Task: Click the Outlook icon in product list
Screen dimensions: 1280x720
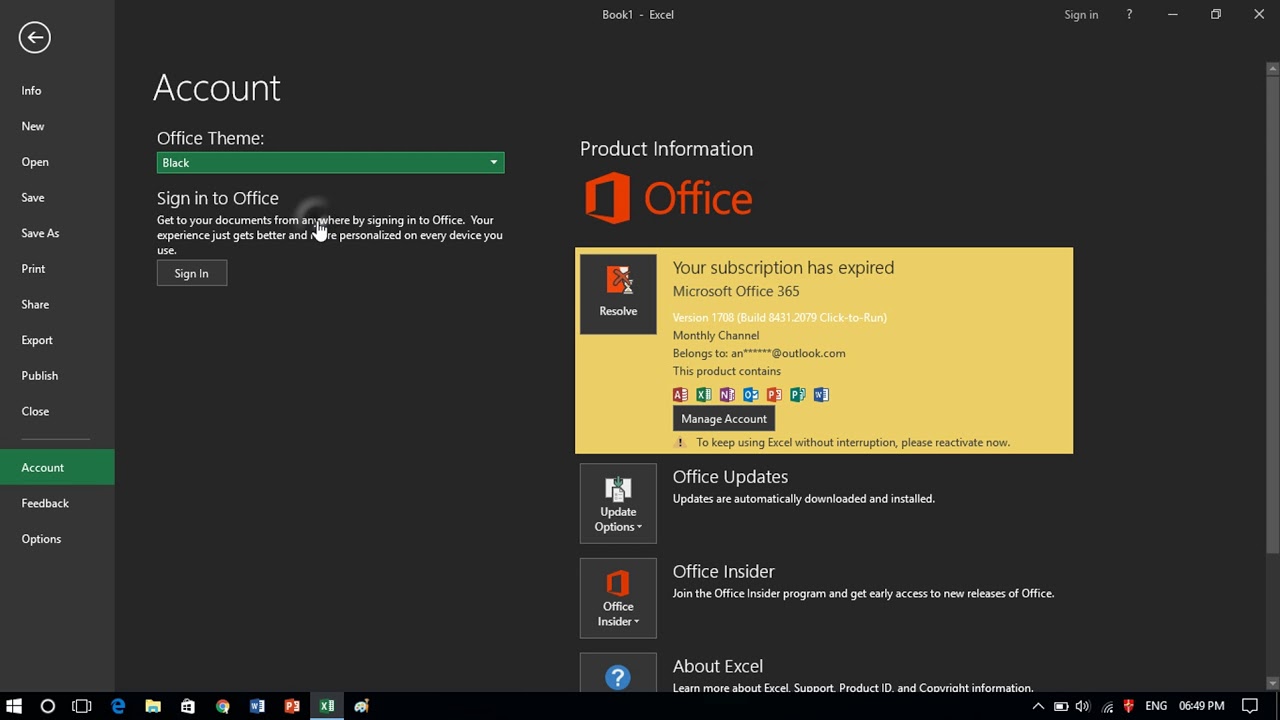Action: click(751, 395)
